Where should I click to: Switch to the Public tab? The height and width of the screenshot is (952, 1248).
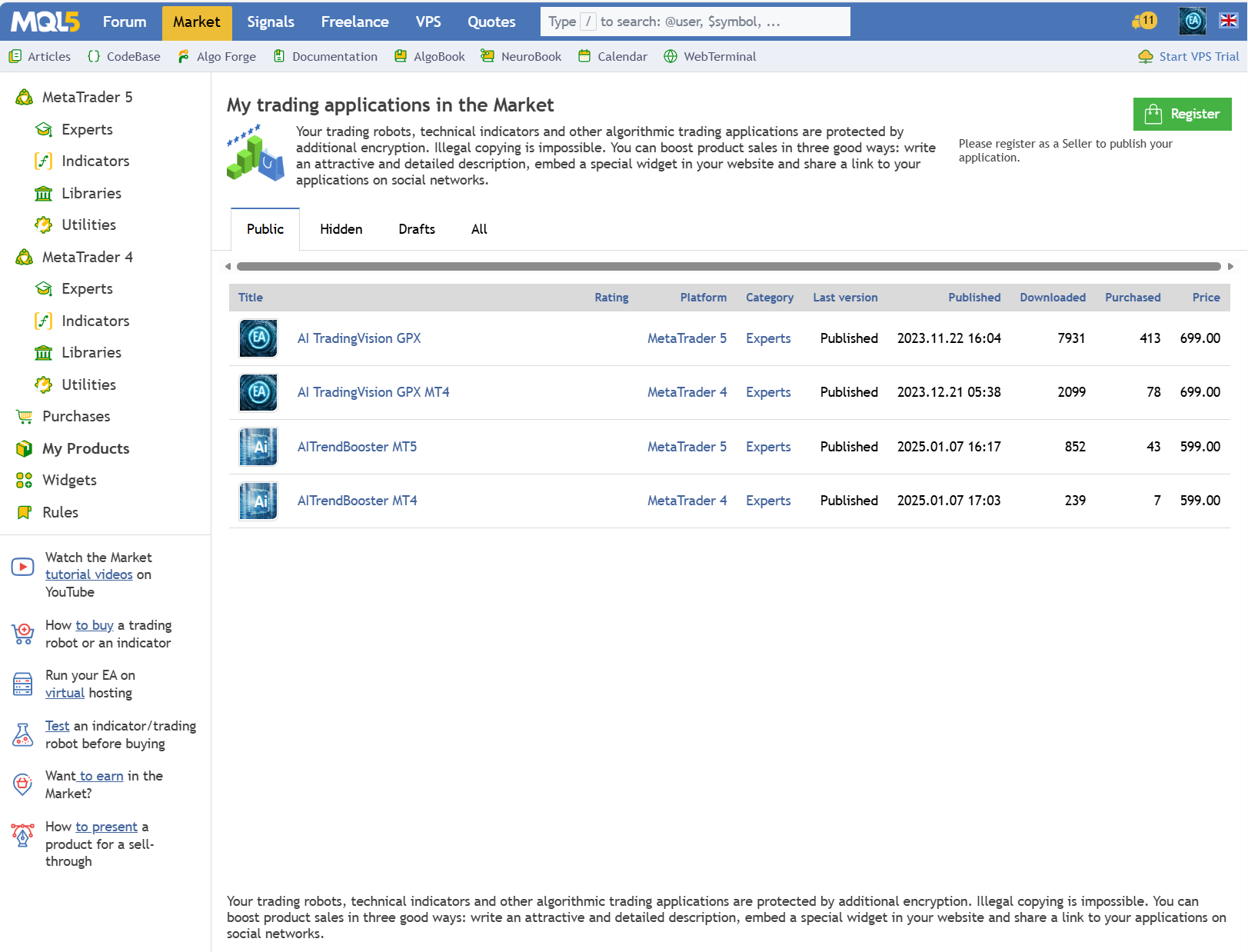pos(265,229)
